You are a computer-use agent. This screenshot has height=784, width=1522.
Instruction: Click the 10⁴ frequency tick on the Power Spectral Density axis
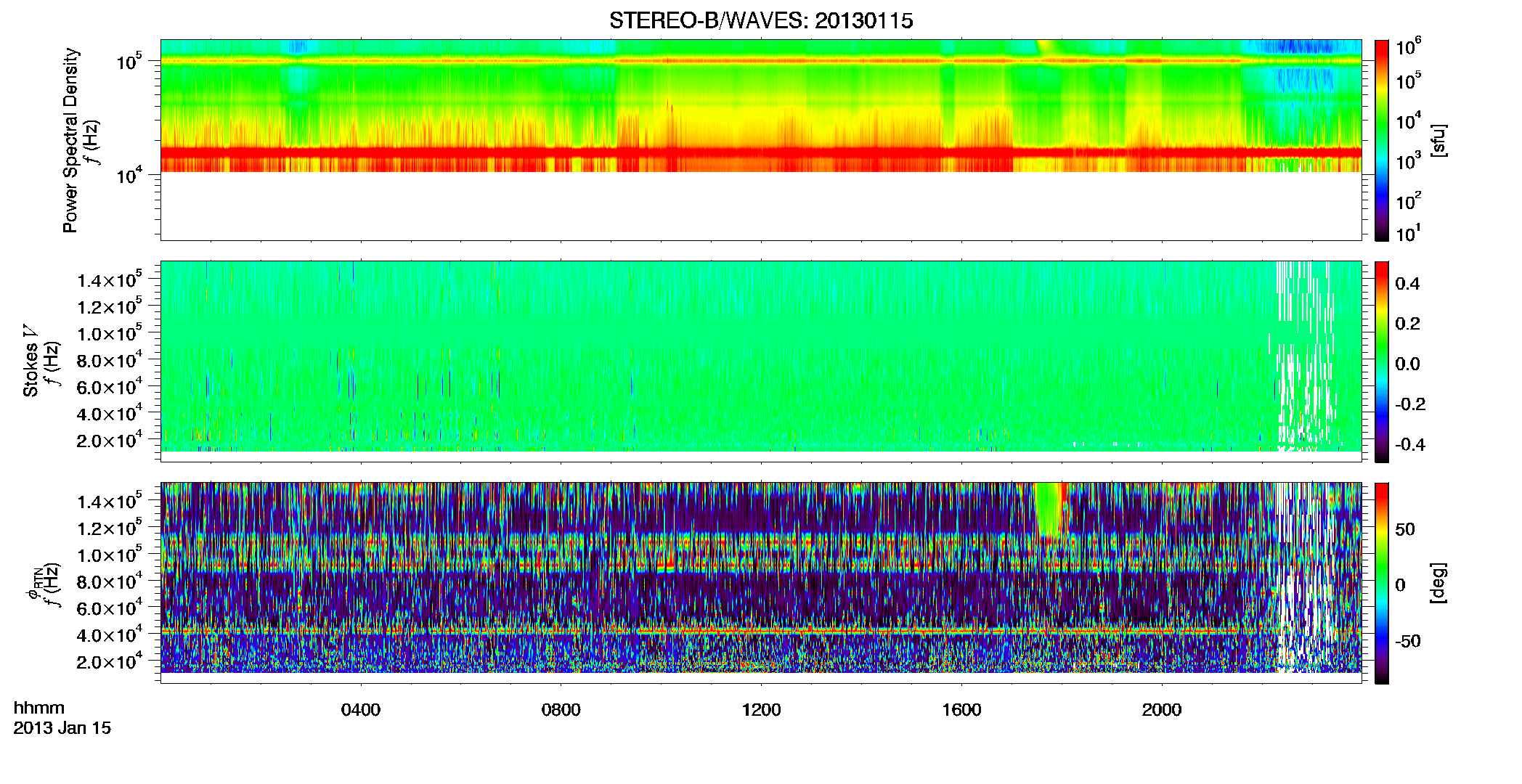[129, 175]
